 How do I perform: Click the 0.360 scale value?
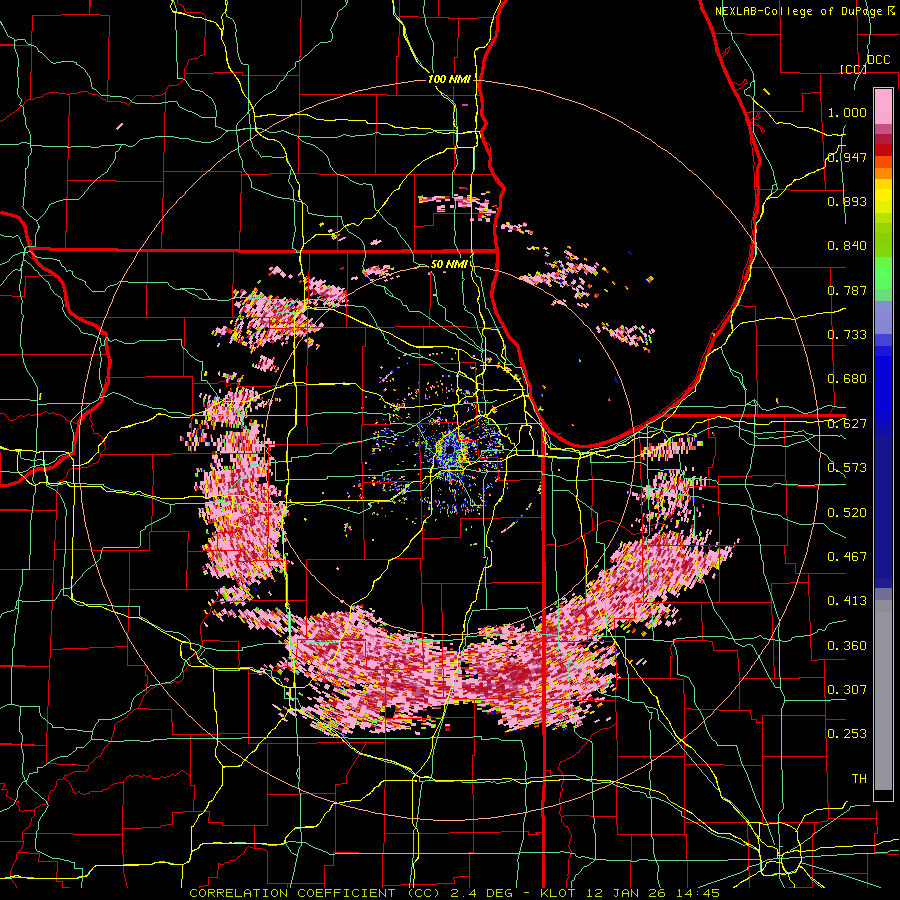[x=847, y=645]
